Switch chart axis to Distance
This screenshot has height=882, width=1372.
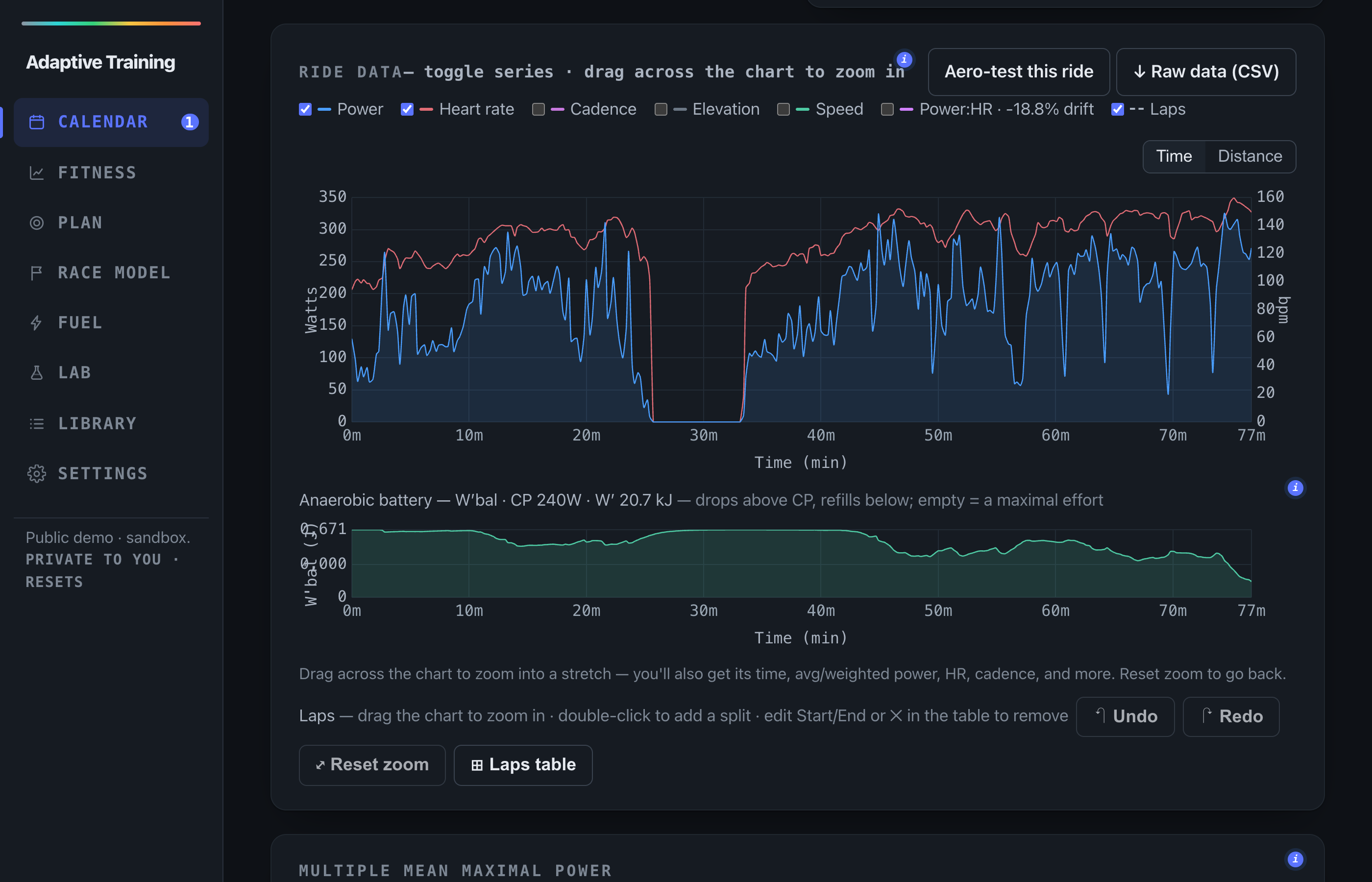tap(1250, 156)
